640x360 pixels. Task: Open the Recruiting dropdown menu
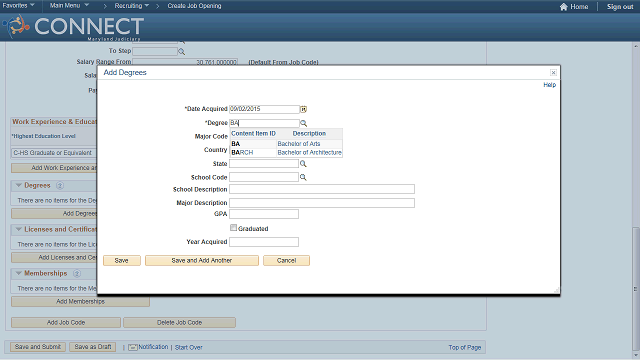(x=131, y=6)
